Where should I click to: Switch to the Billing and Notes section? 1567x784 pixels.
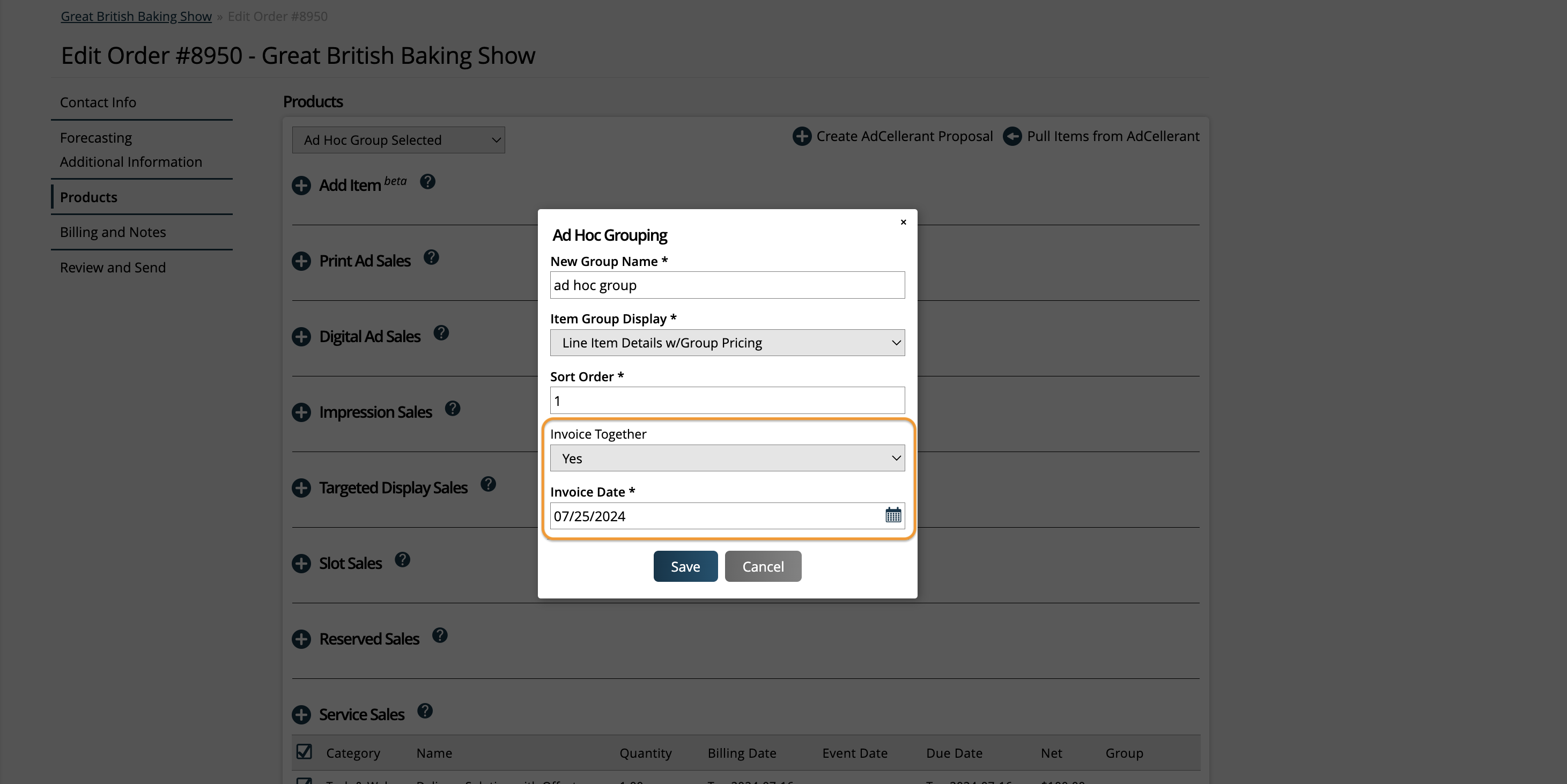(x=113, y=232)
